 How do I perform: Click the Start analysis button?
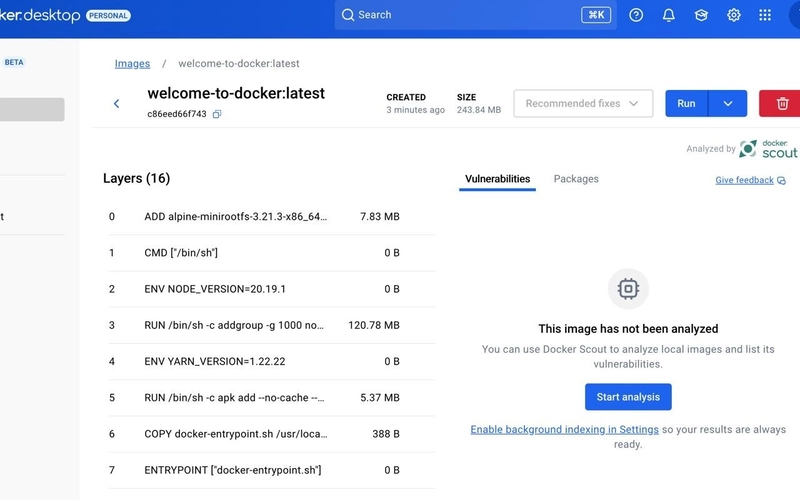click(x=628, y=397)
